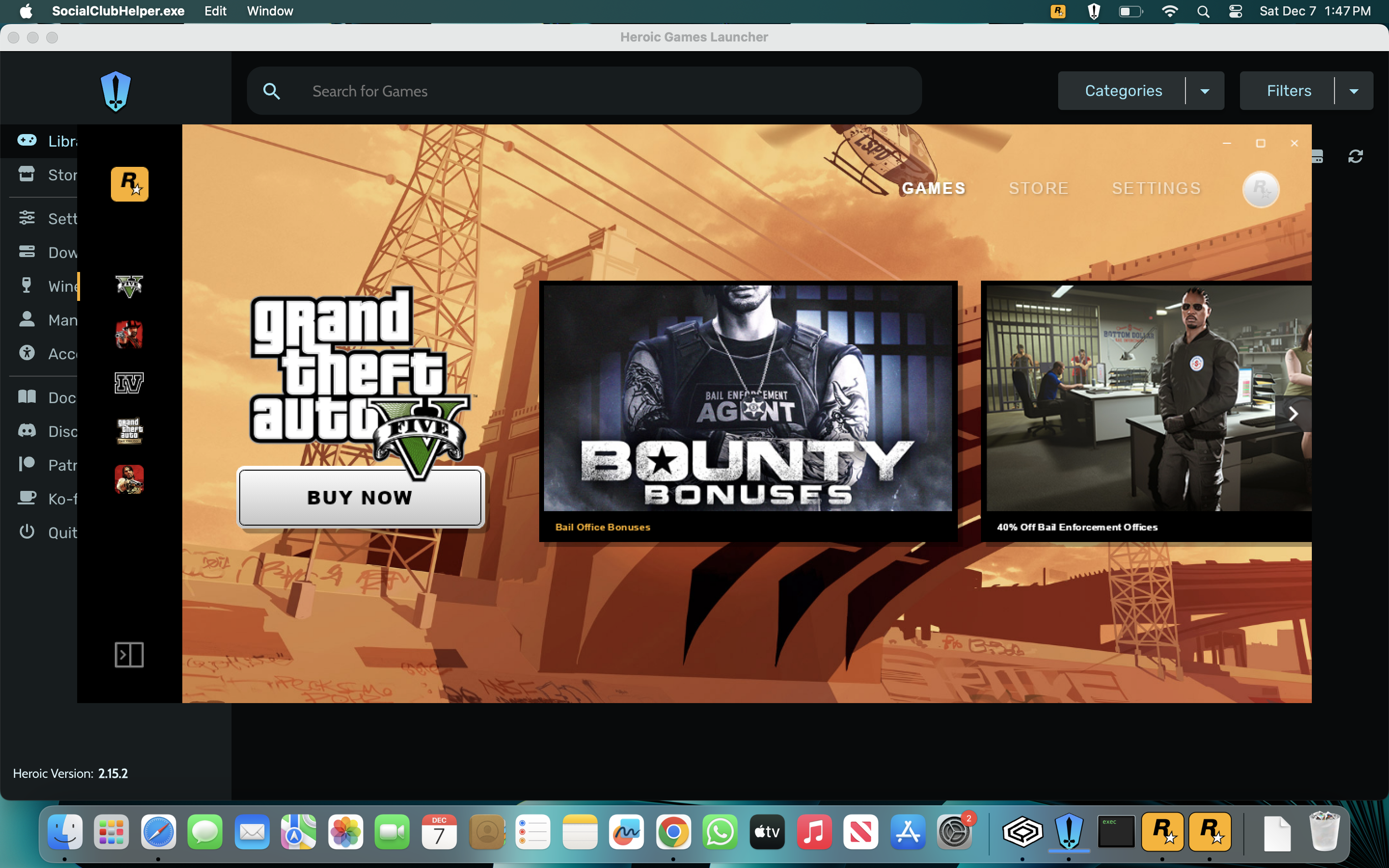This screenshot has height=868, width=1389.
Task: Switch to GAMES tab in Rockstar launcher
Action: tap(933, 188)
